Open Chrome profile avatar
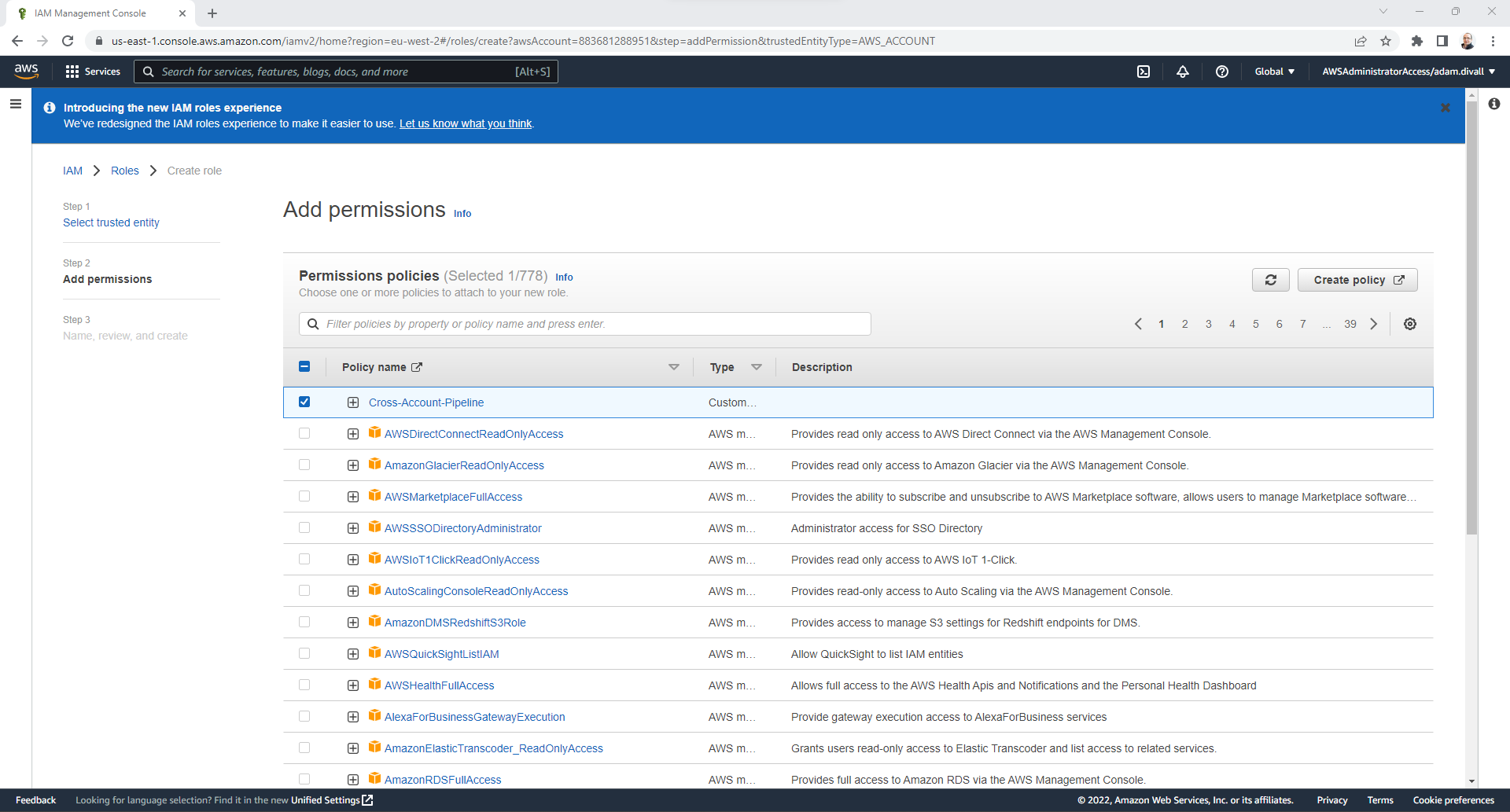 [1468, 41]
